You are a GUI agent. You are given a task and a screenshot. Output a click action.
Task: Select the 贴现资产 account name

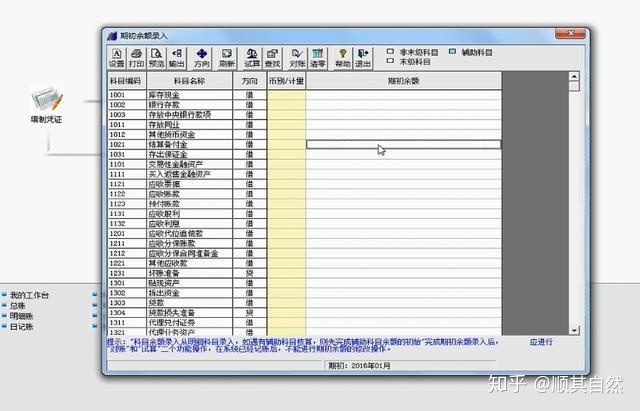[164, 283]
